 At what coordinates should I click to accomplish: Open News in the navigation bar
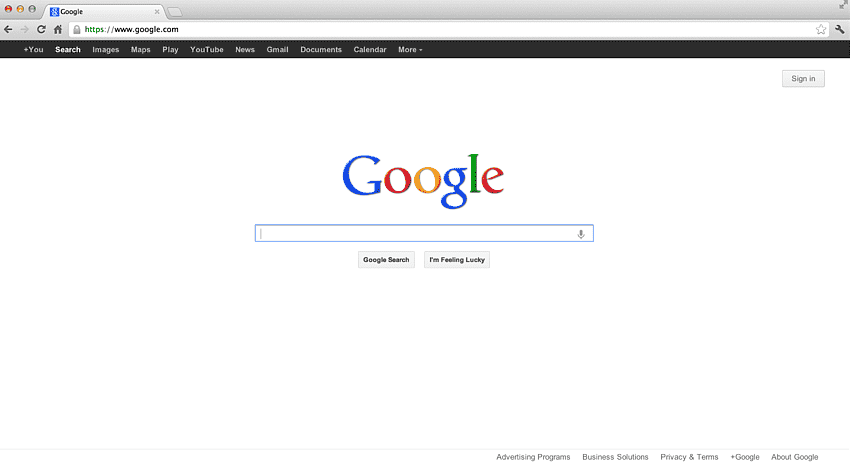point(245,49)
